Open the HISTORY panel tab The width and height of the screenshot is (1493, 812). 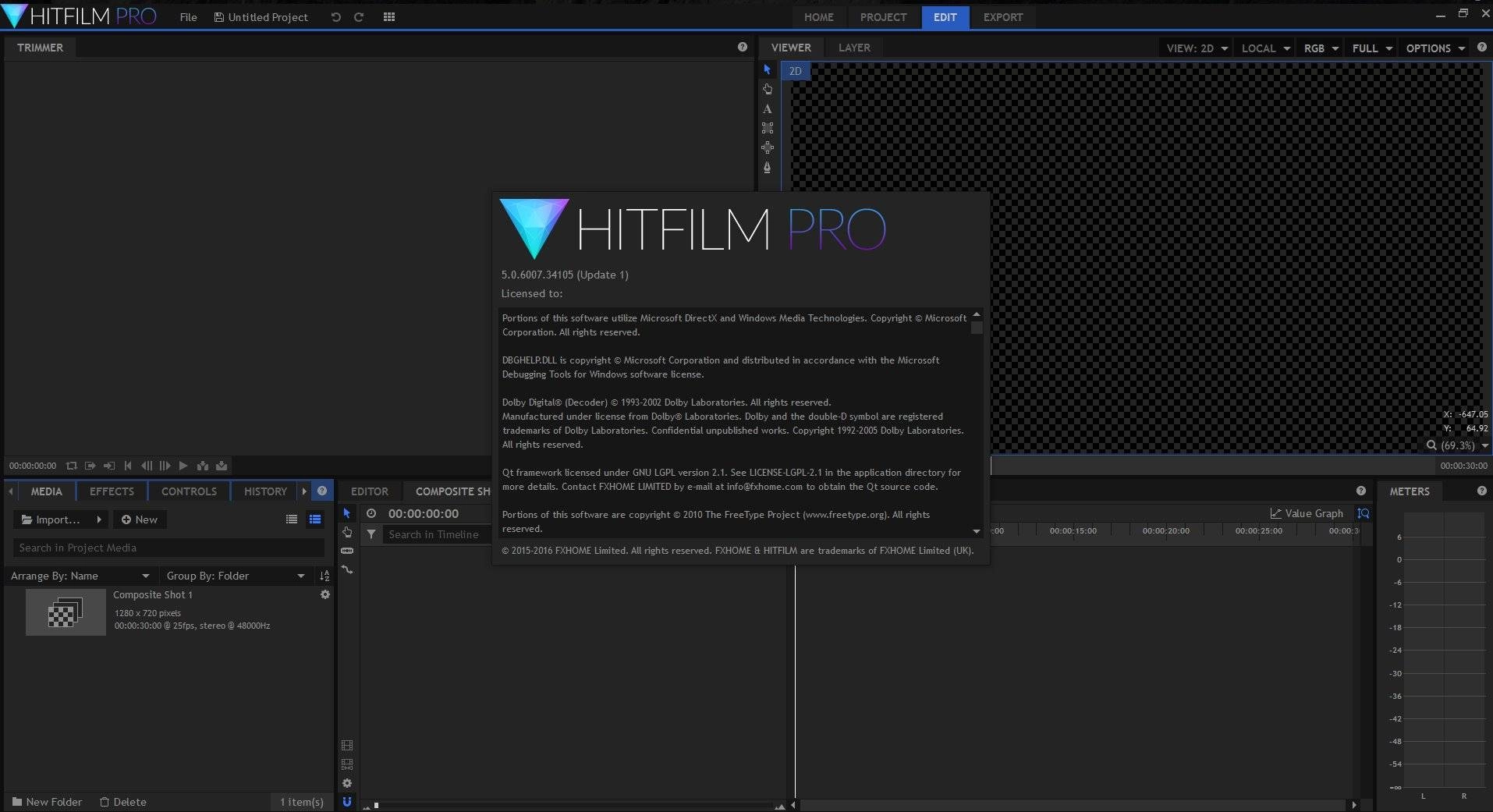[x=265, y=491]
